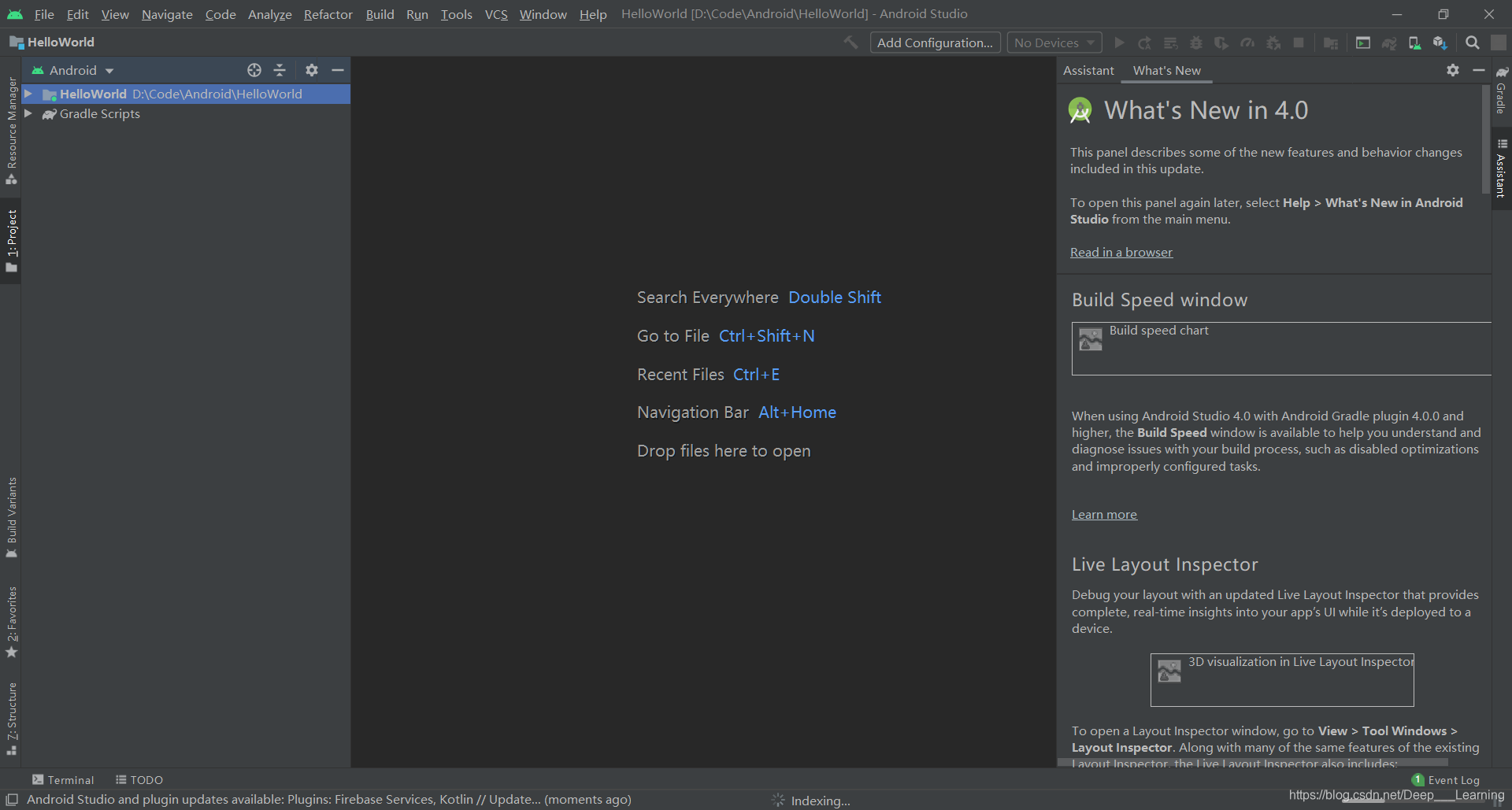Click the Run with Coverage icon
The image size is (1512, 810).
click(x=1221, y=43)
